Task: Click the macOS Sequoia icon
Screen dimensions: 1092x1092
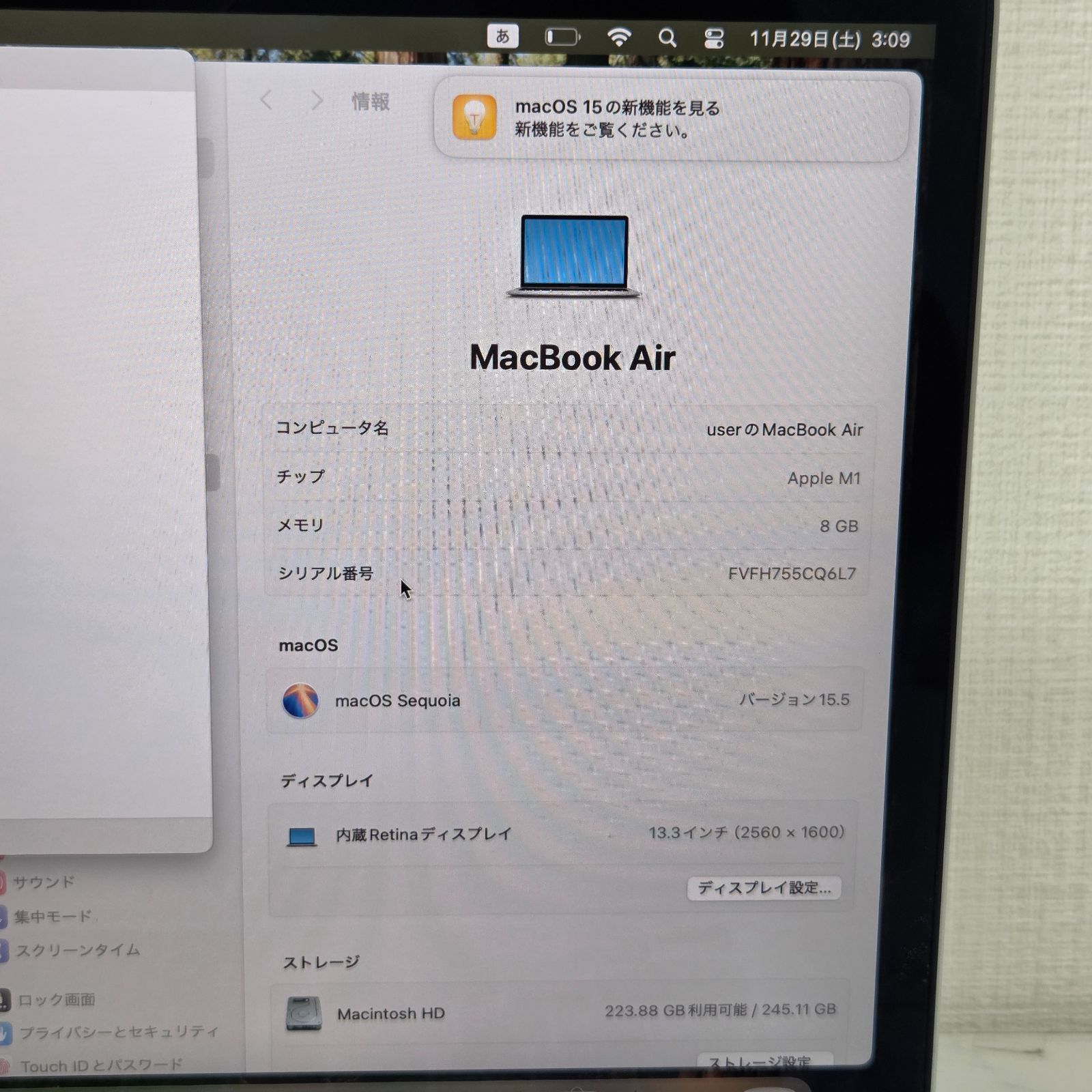Action: [x=300, y=700]
